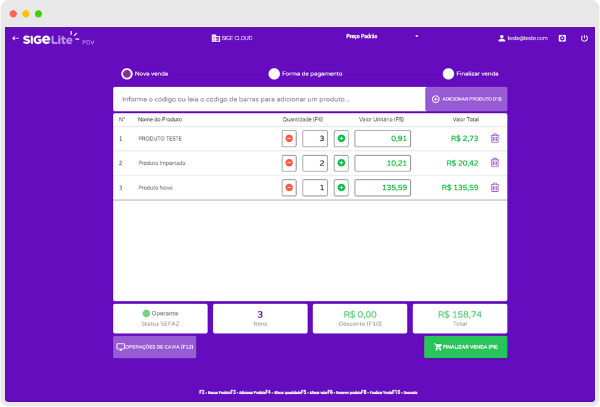Decrease quantity of PRODUTO TESTE
Viewport: 600px width, 407px height.
(x=289, y=138)
